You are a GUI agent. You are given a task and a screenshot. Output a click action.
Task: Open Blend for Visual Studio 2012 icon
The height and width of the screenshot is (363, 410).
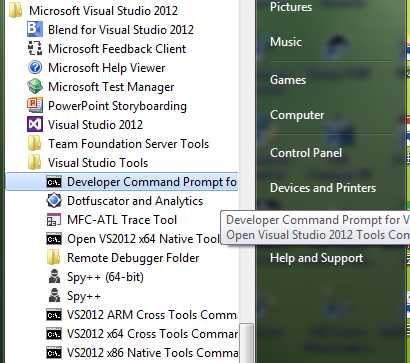click(x=35, y=29)
